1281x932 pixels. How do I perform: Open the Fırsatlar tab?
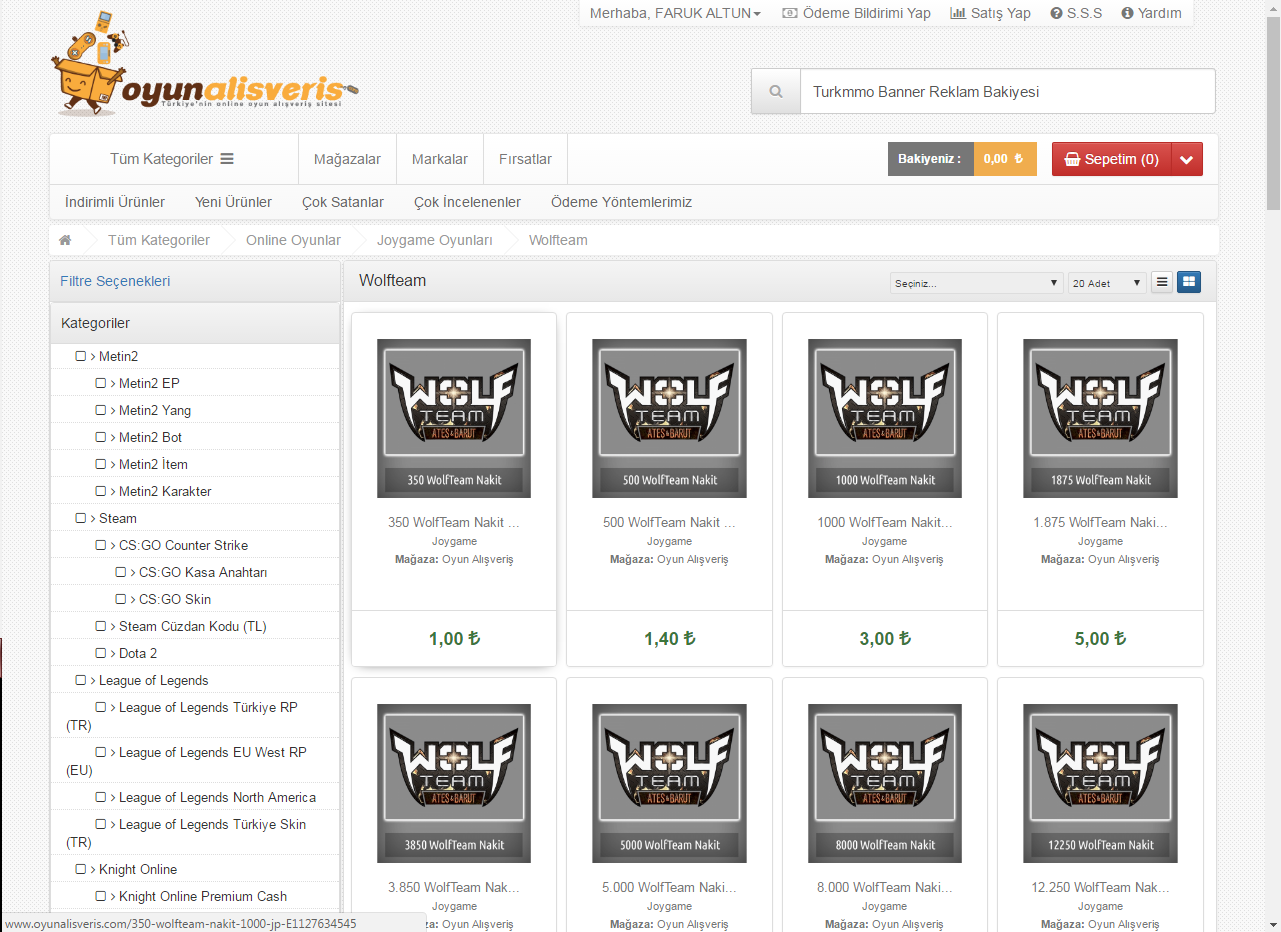coord(525,159)
